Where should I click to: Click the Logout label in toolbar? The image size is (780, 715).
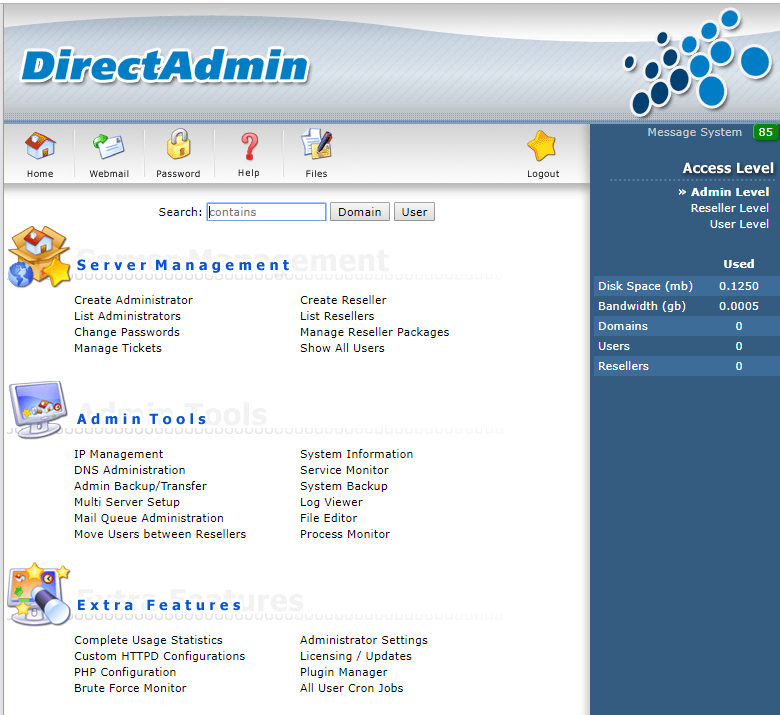(x=543, y=174)
